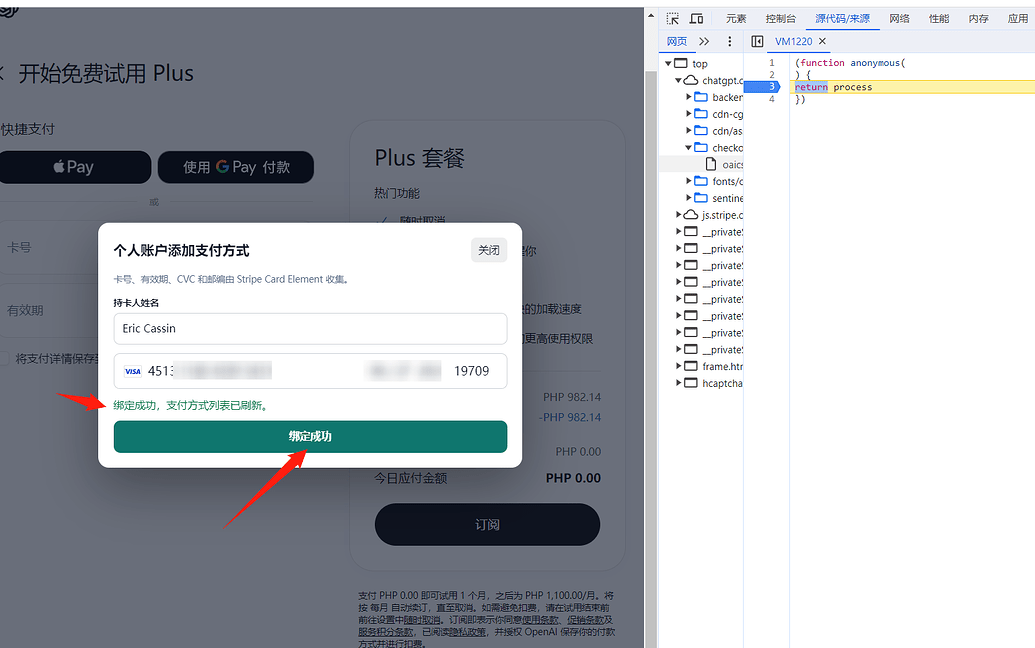This screenshot has width=1035, height=648.
Task: Expand the backer folder arrow
Action: click(688, 97)
